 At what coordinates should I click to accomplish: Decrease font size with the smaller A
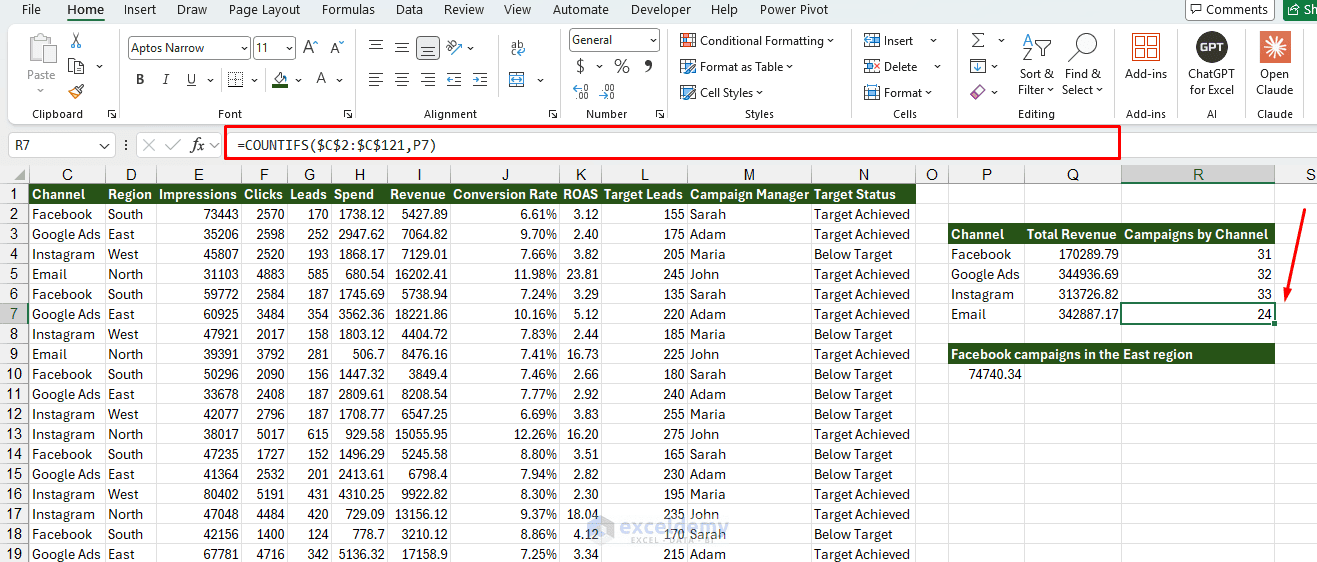[x=335, y=48]
